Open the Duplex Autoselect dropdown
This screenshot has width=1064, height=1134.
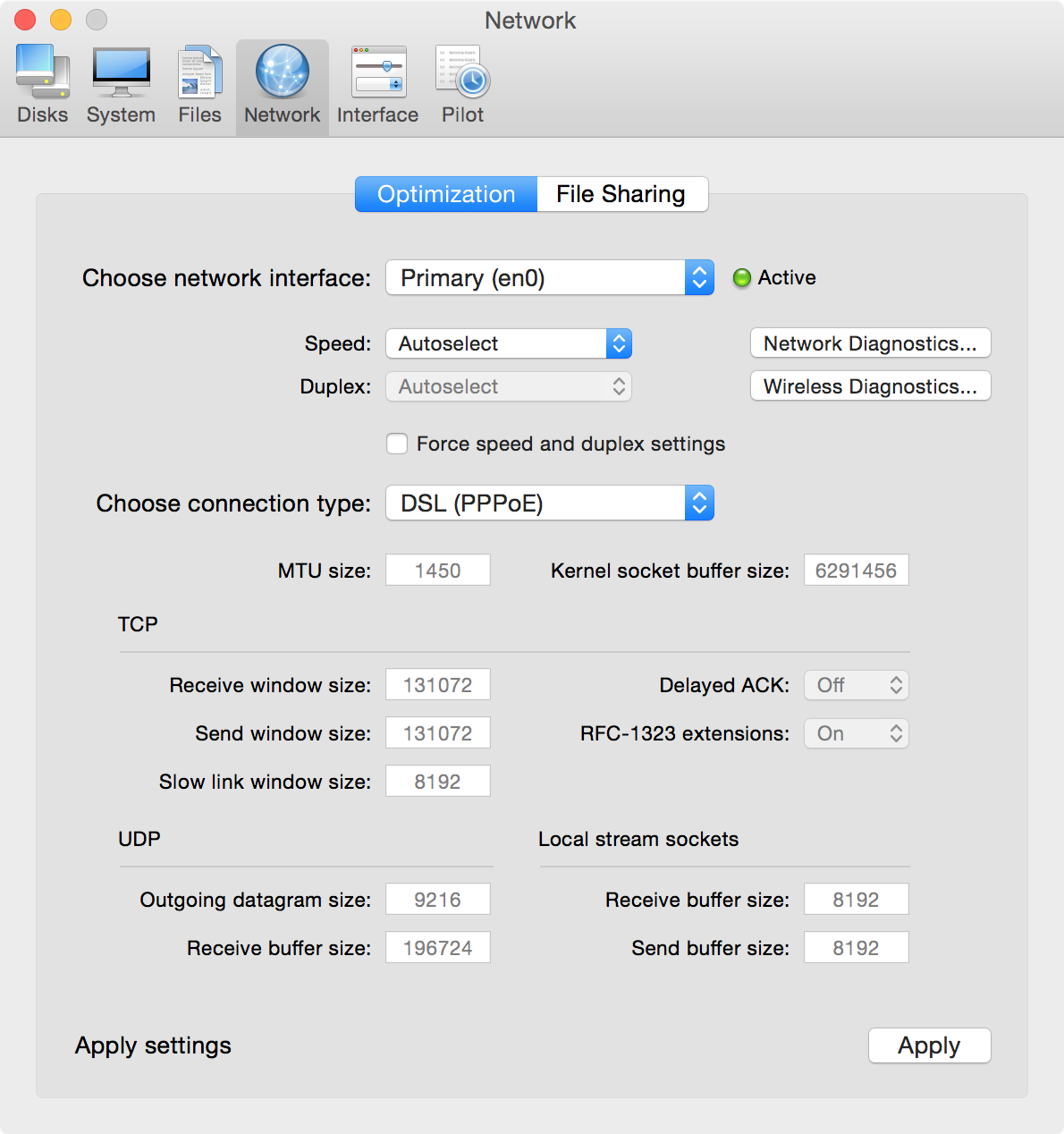(509, 386)
